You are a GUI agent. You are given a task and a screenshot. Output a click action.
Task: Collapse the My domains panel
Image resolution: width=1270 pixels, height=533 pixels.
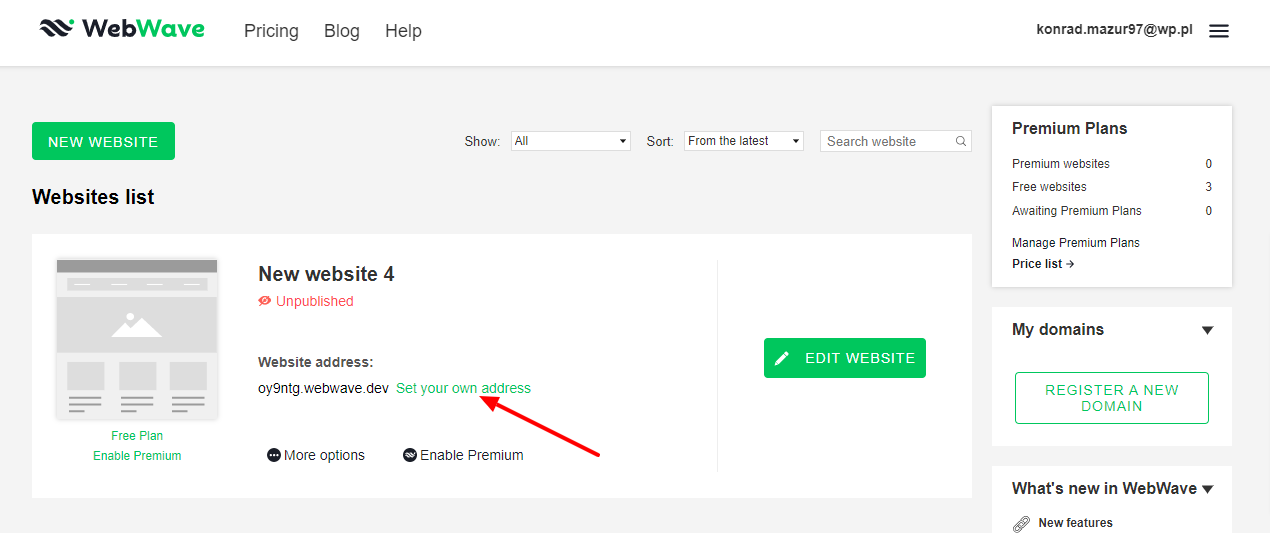tap(1207, 330)
